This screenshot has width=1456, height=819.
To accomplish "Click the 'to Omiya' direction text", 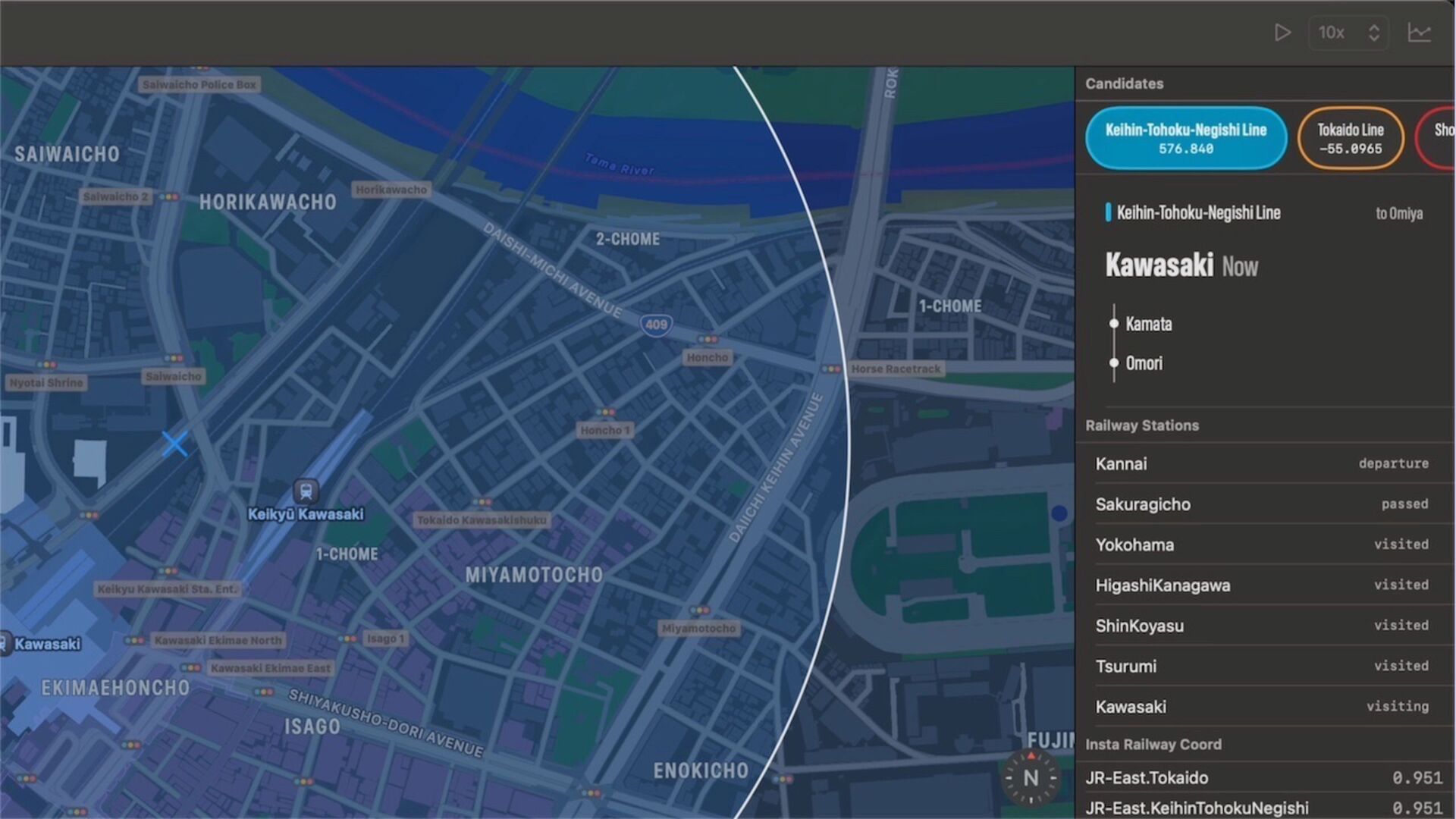I will click(x=1399, y=213).
